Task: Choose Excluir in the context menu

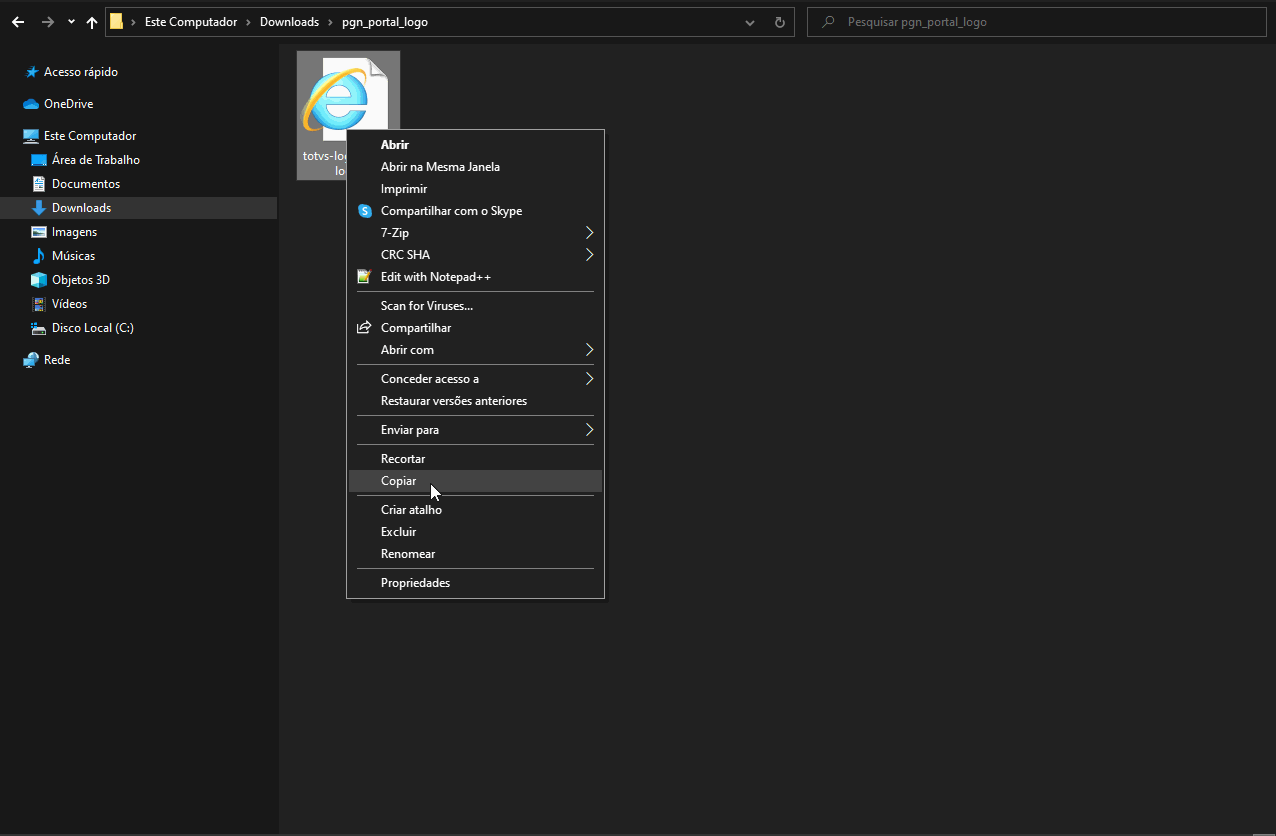Action: point(398,532)
